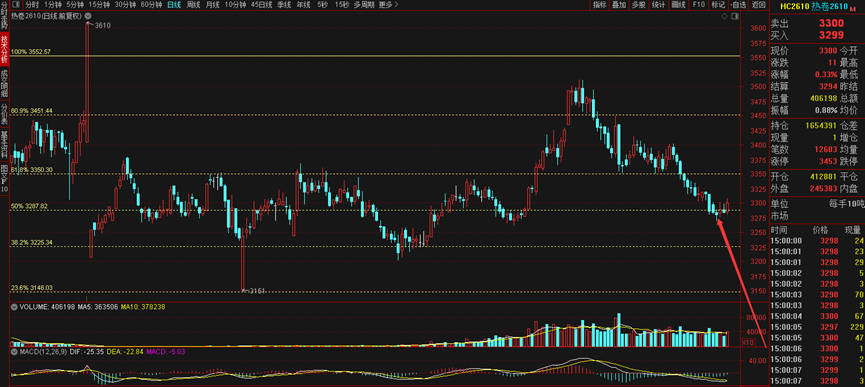Open the 成交明细 sidebar tab

click(4, 83)
